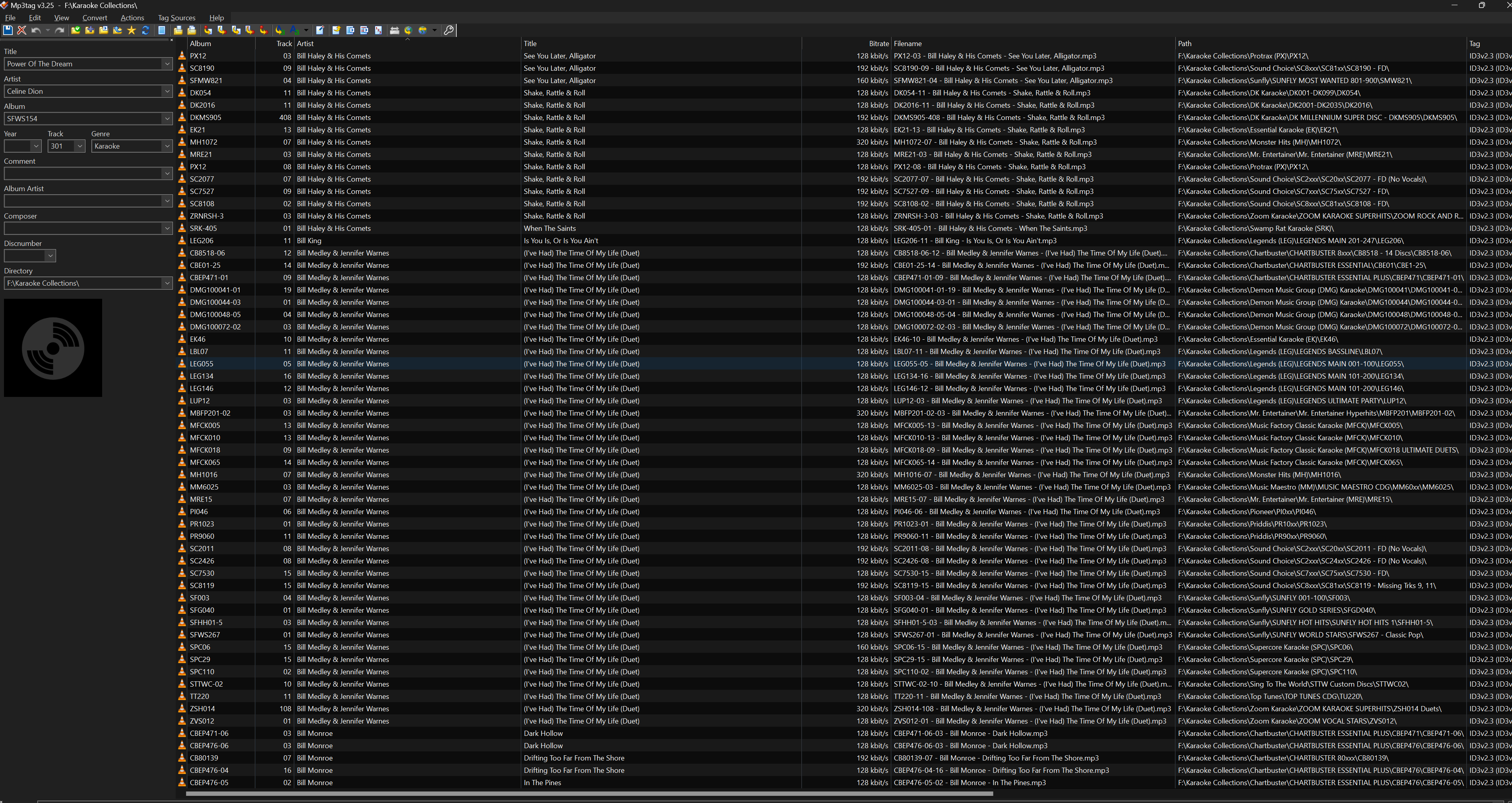Click the yellow star Favorites icon

click(132, 31)
